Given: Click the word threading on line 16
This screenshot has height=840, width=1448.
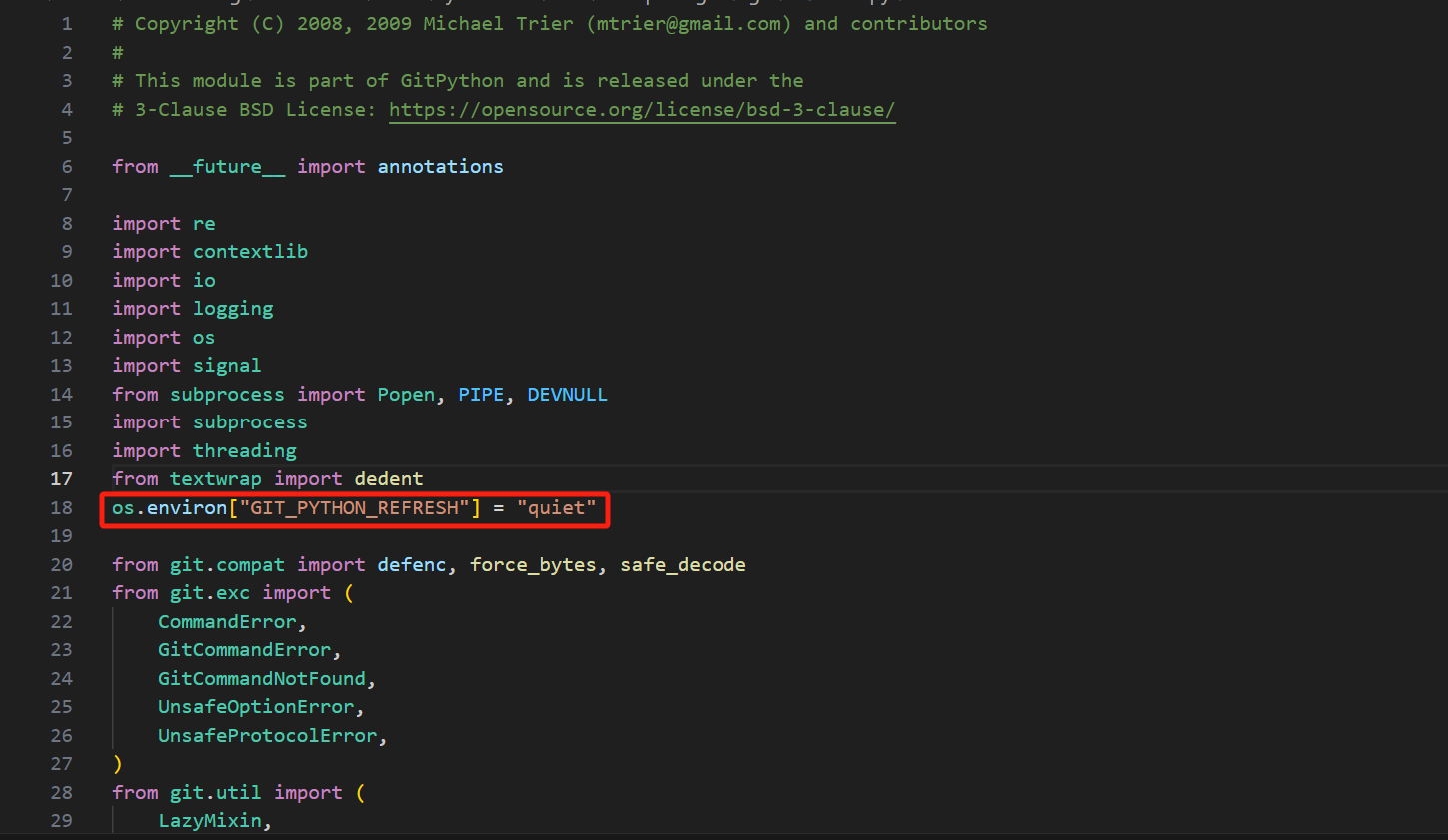Looking at the screenshot, I should pos(244,450).
